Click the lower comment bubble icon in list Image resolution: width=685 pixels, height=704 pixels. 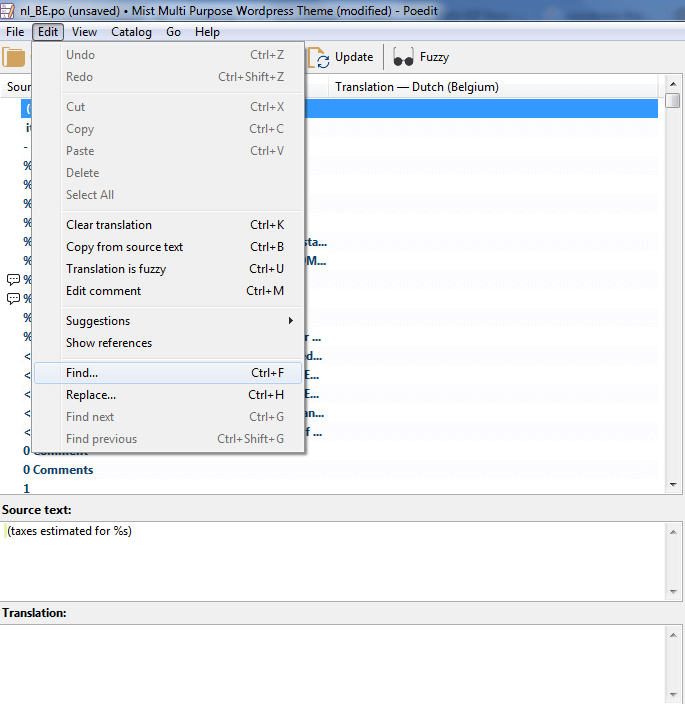pos(13,298)
